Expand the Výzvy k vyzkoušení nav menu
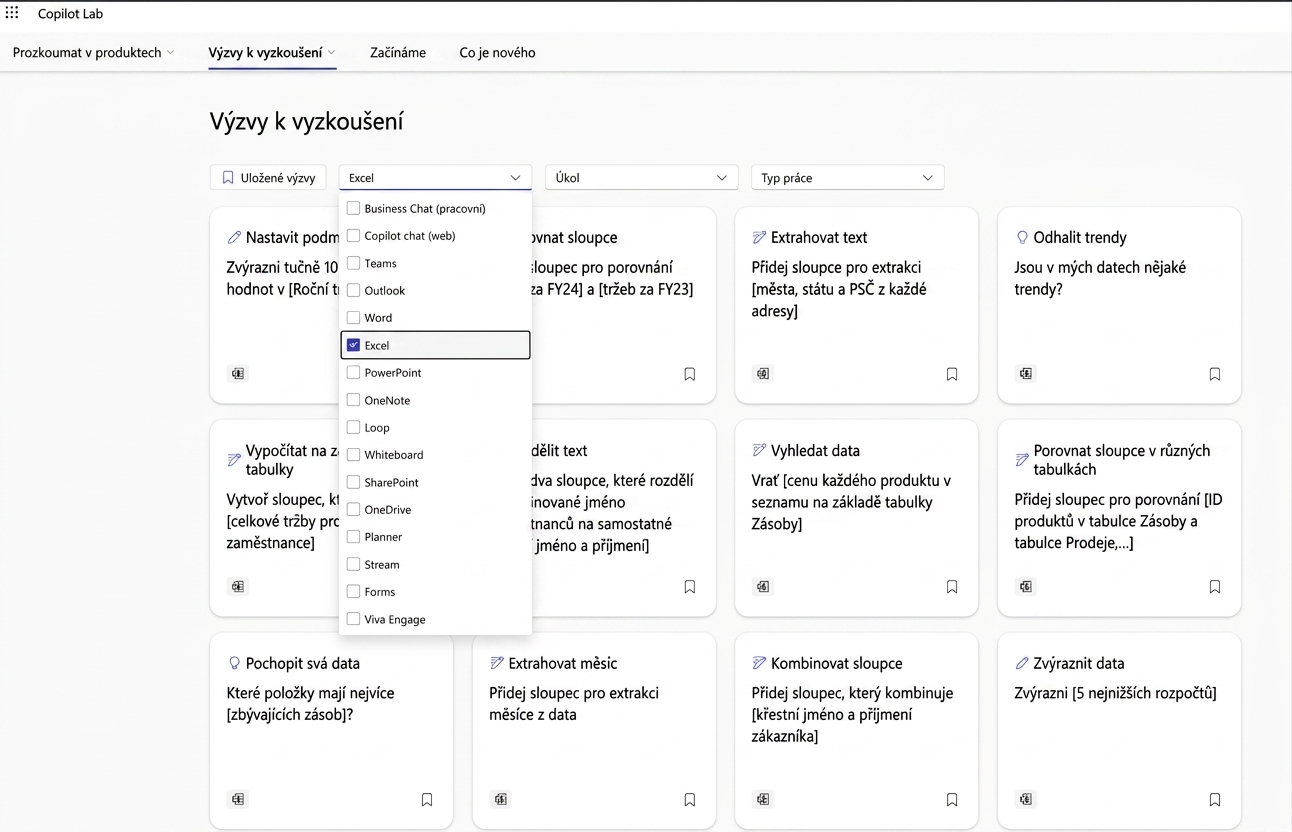This screenshot has width=1292, height=832. click(x=272, y=52)
